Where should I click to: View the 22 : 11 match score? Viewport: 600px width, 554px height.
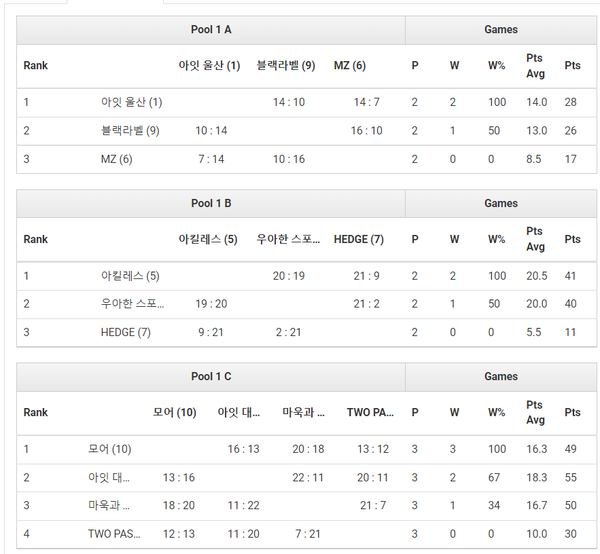coord(308,478)
